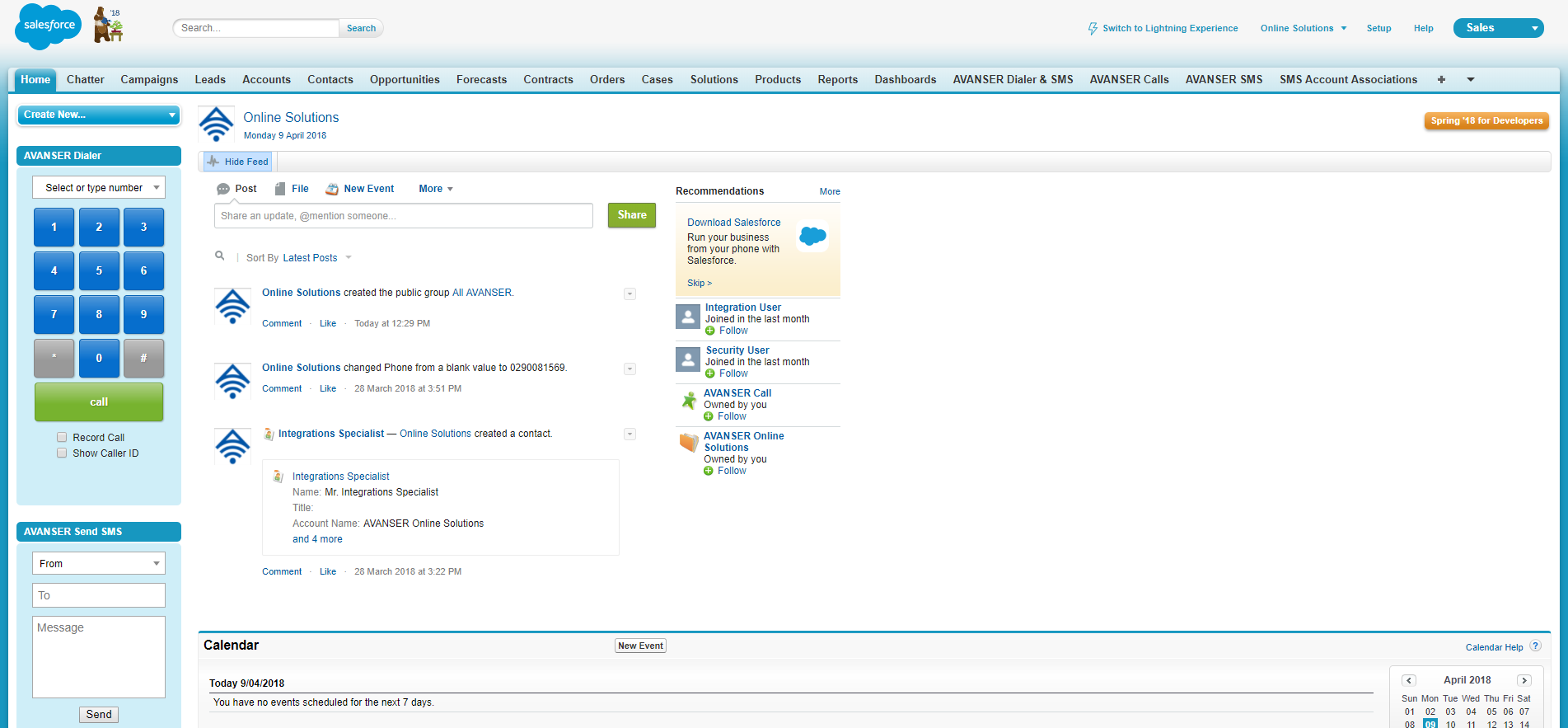Click the Share an update text field
Viewport: 1568px width, 728px height.
coord(403,216)
